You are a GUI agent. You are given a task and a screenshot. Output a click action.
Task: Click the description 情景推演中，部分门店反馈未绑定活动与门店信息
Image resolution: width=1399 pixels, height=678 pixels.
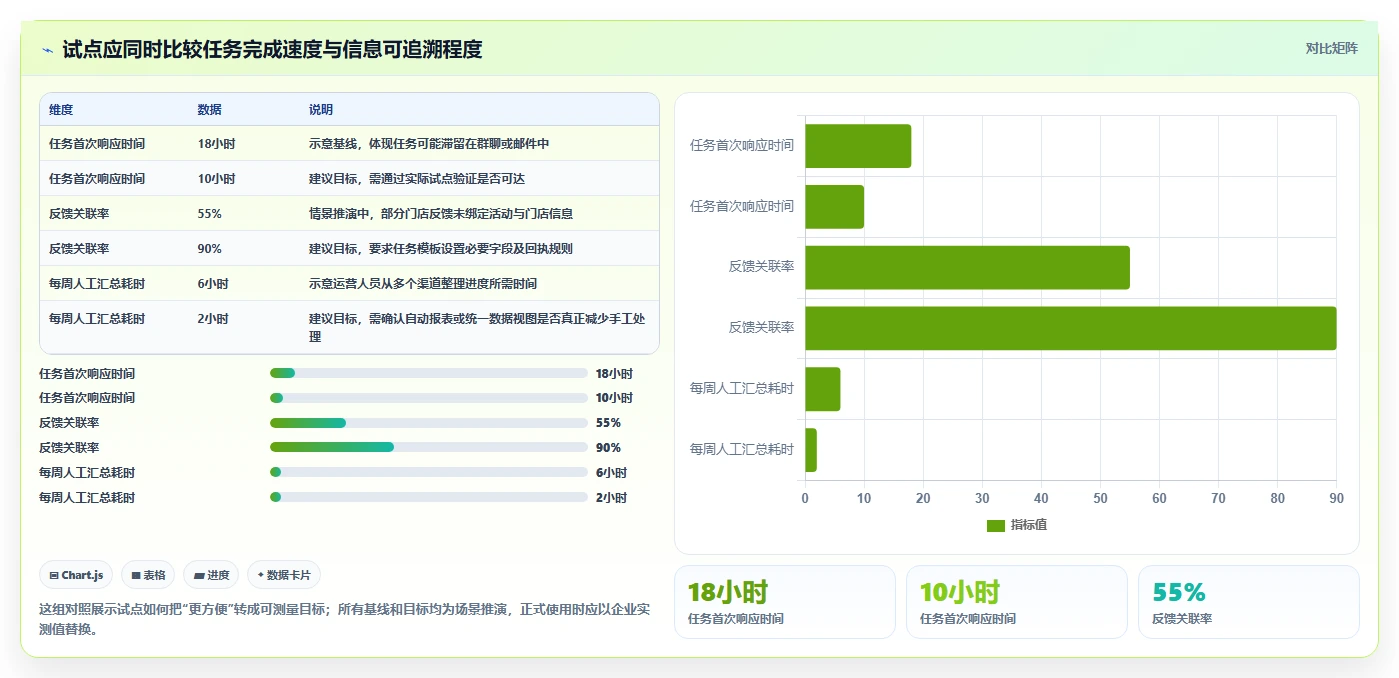pyautogui.click(x=441, y=214)
